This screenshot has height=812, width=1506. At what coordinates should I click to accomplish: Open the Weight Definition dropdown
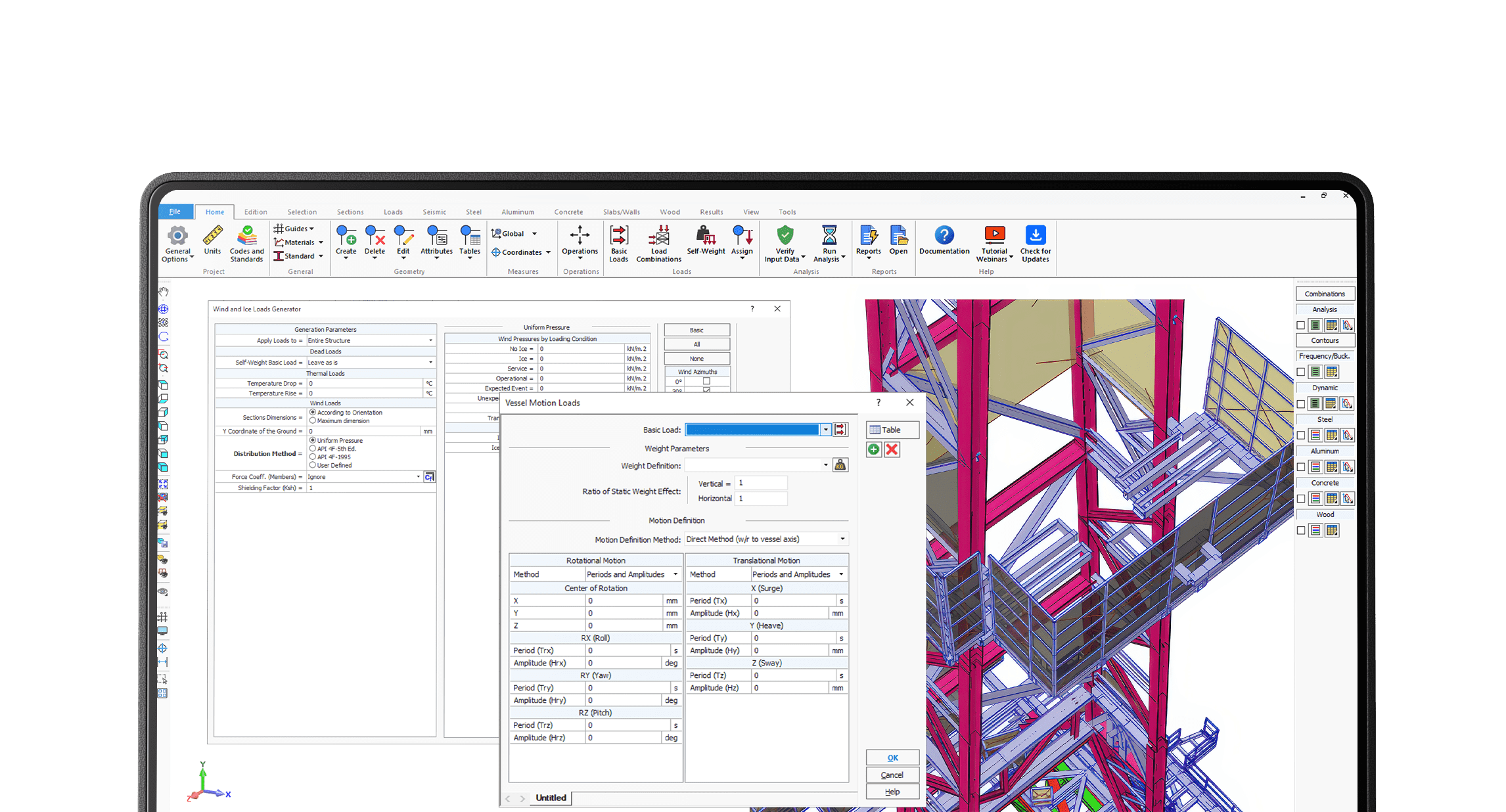coord(825,465)
